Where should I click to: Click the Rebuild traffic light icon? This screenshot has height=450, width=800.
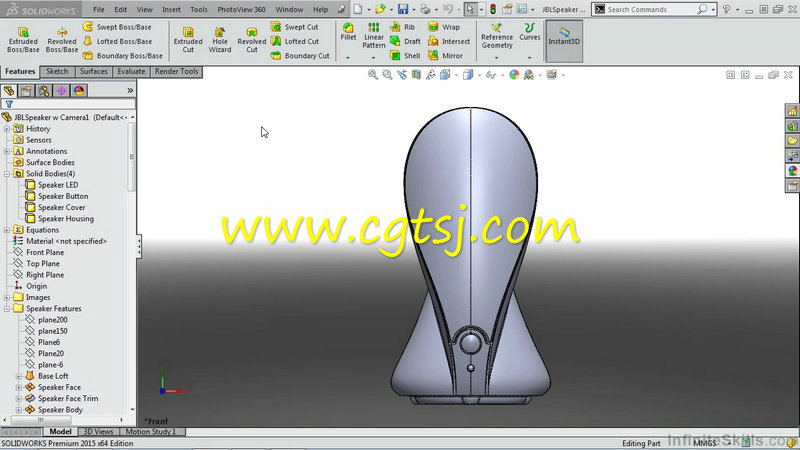(493, 9)
